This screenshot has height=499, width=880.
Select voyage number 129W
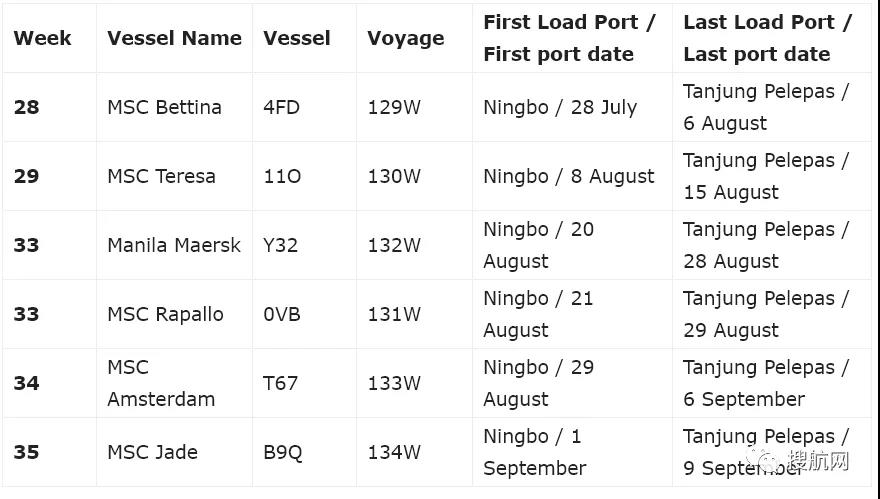click(x=394, y=107)
